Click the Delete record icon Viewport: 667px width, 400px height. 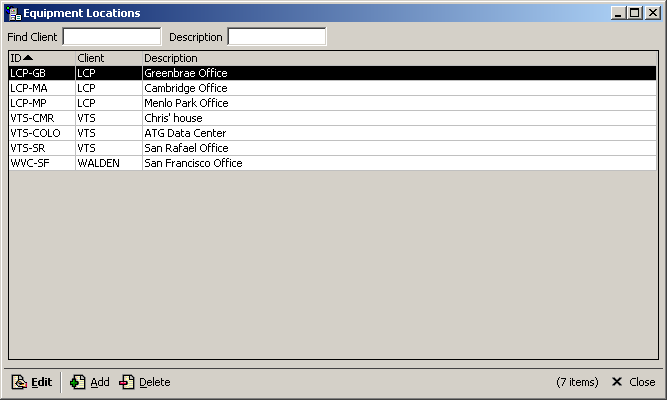pos(127,382)
